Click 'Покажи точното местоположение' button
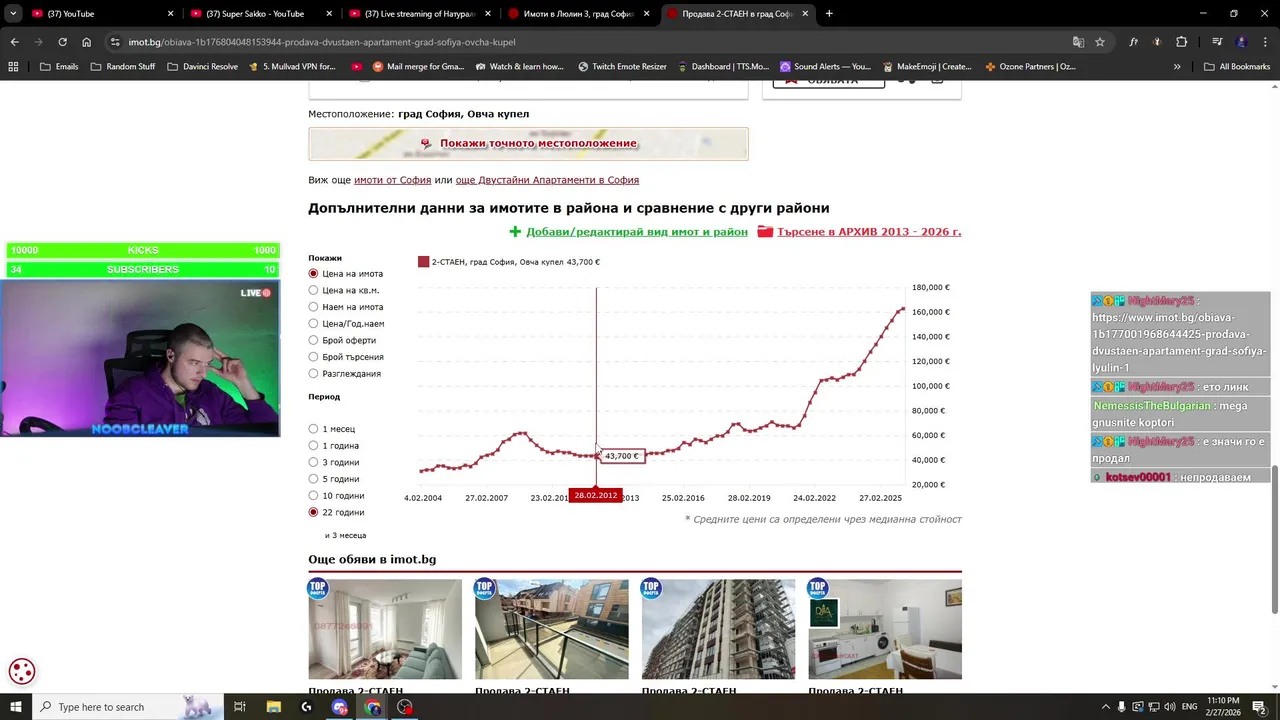Screen dimensions: 1280x720 click(x=528, y=144)
